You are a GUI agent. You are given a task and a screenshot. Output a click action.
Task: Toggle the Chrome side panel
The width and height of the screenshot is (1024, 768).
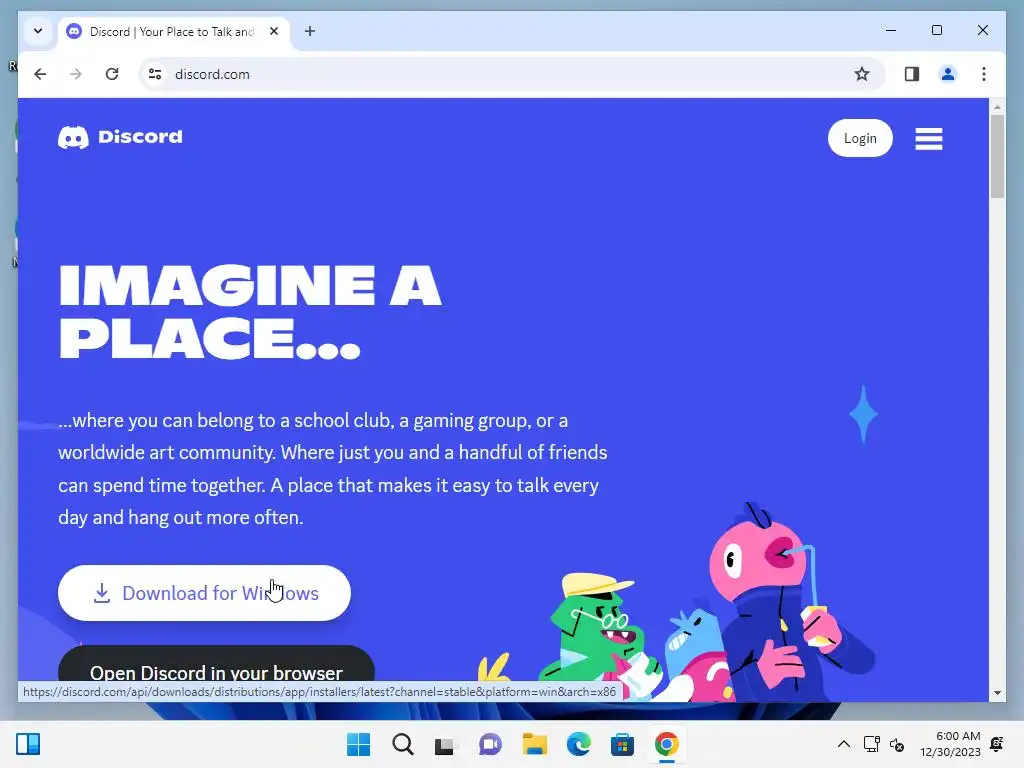click(x=912, y=74)
